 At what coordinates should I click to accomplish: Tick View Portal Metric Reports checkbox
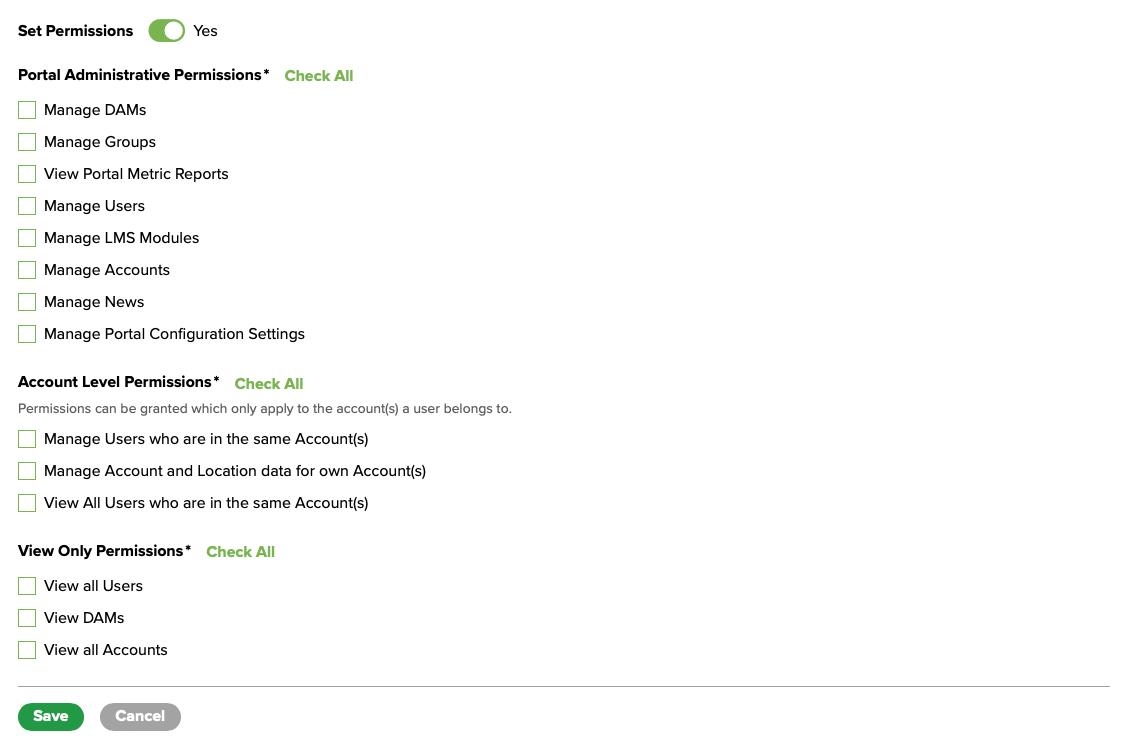(27, 174)
